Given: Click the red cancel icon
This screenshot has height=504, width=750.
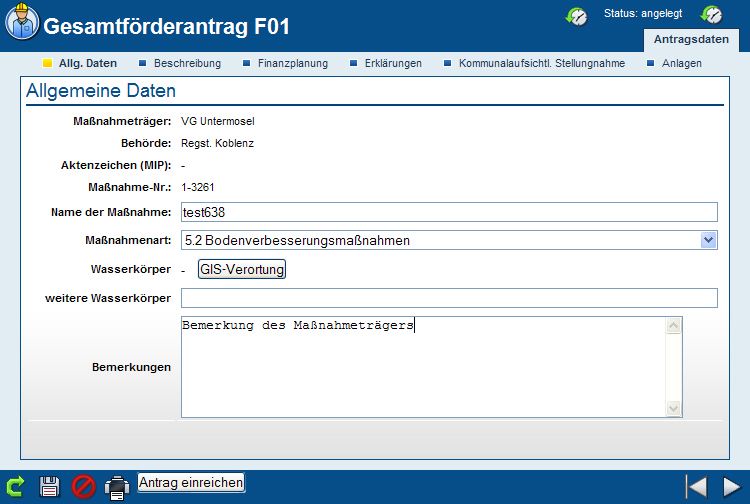Looking at the screenshot, I should point(83,487).
